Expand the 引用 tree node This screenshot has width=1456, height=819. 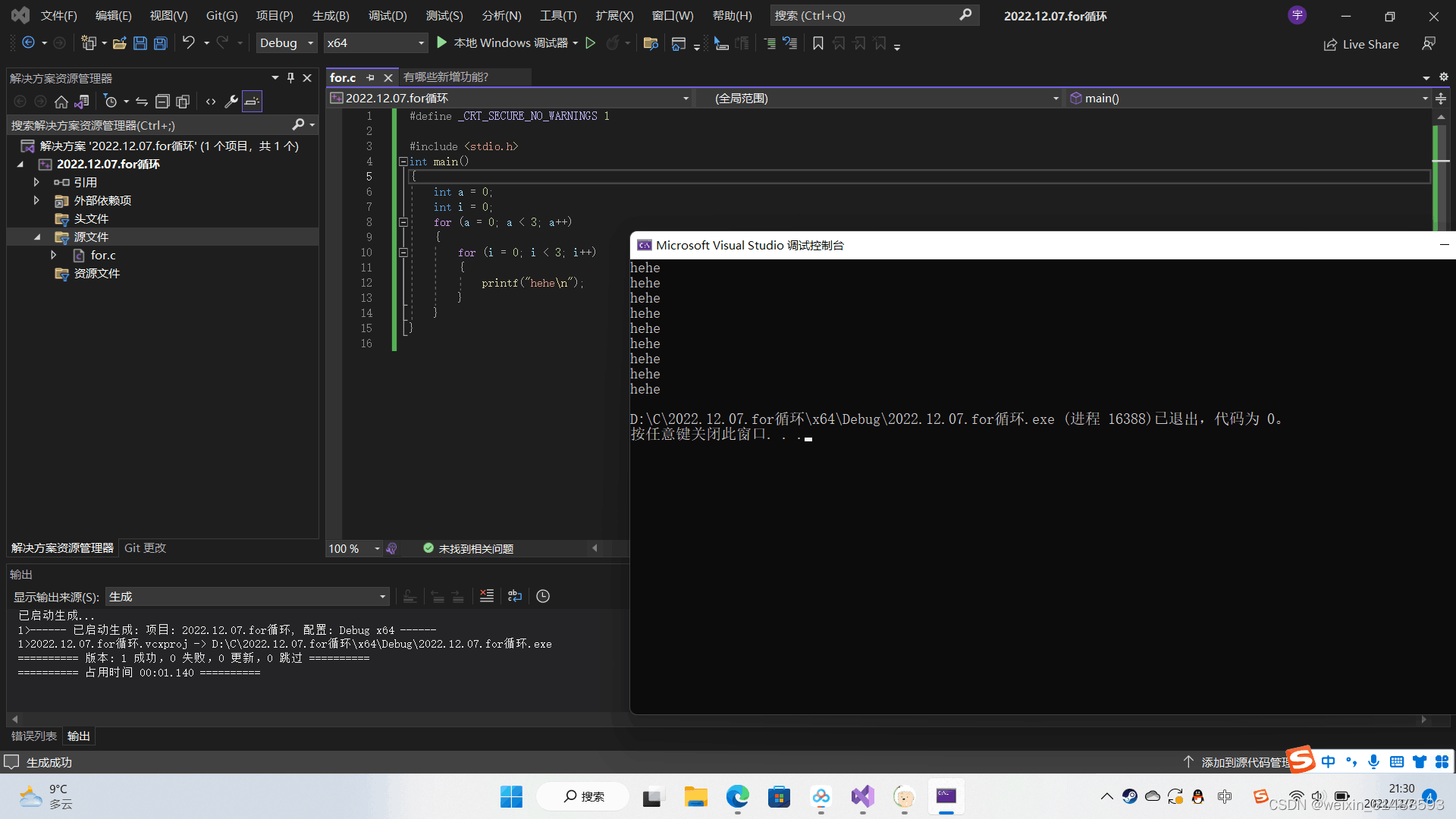click(36, 182)
